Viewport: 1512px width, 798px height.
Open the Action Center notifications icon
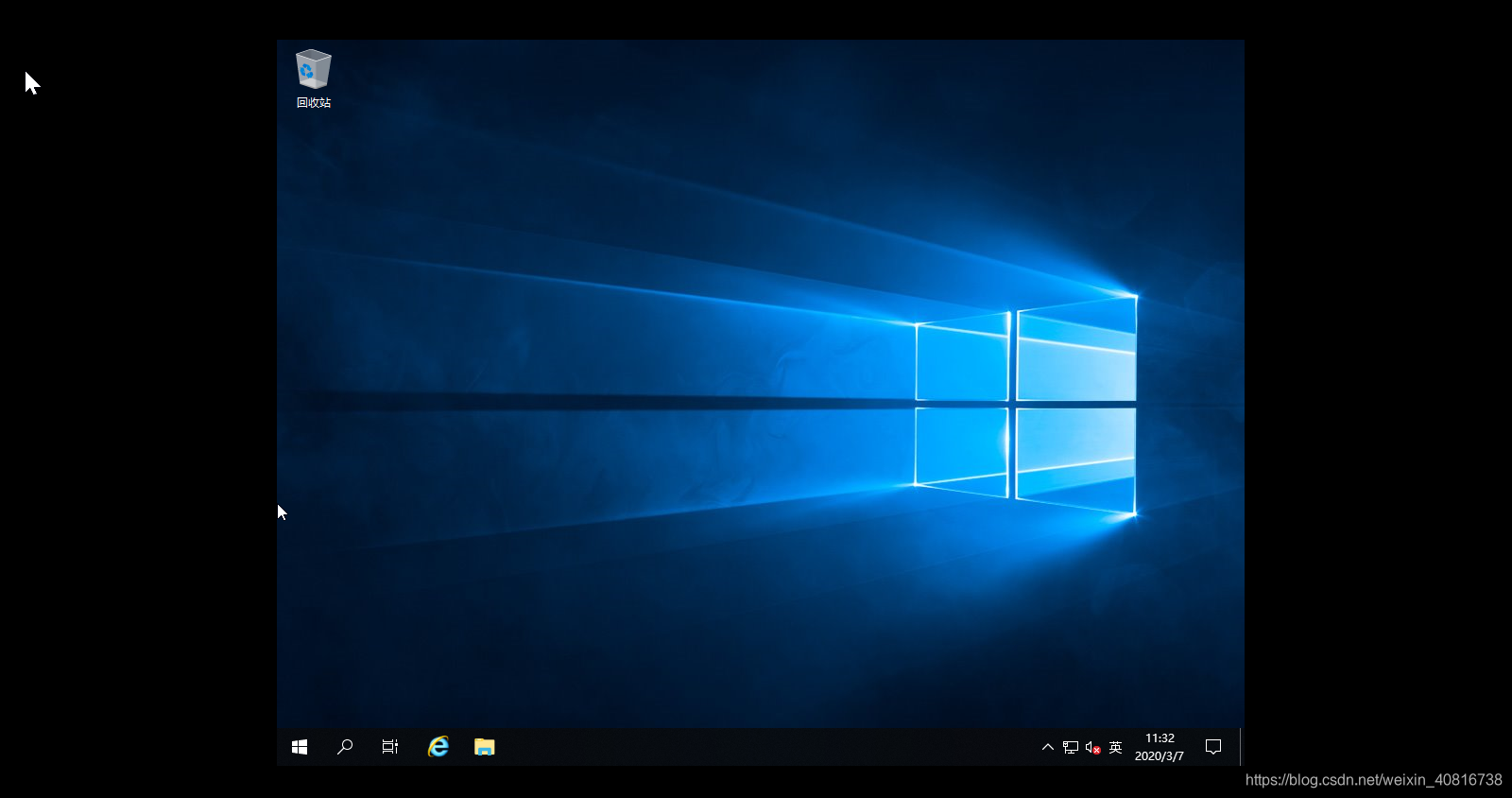(1213, 747)
